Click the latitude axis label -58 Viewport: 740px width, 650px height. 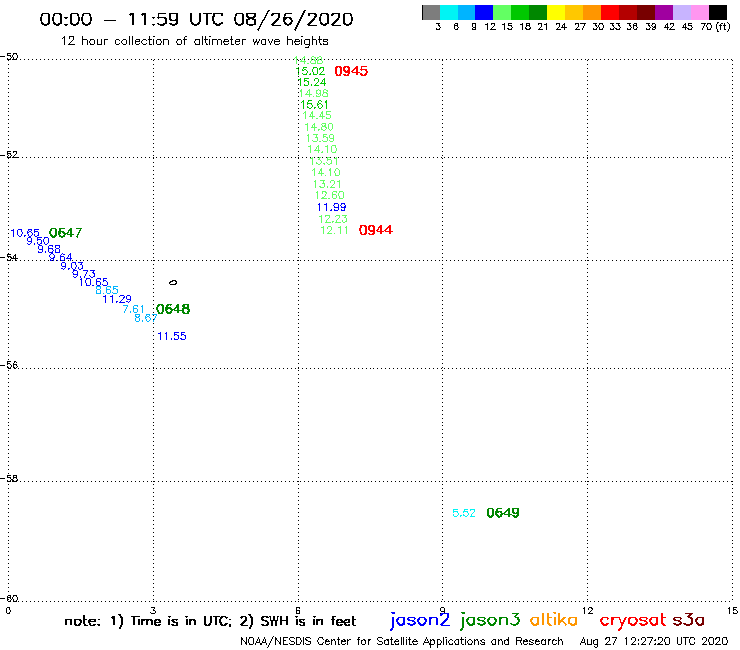tap(9, 479)
